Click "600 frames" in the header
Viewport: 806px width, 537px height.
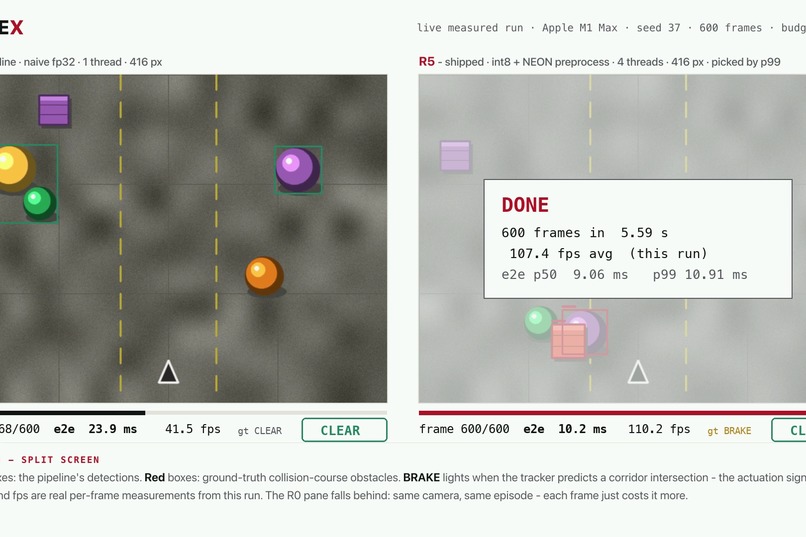coord(730,28)
